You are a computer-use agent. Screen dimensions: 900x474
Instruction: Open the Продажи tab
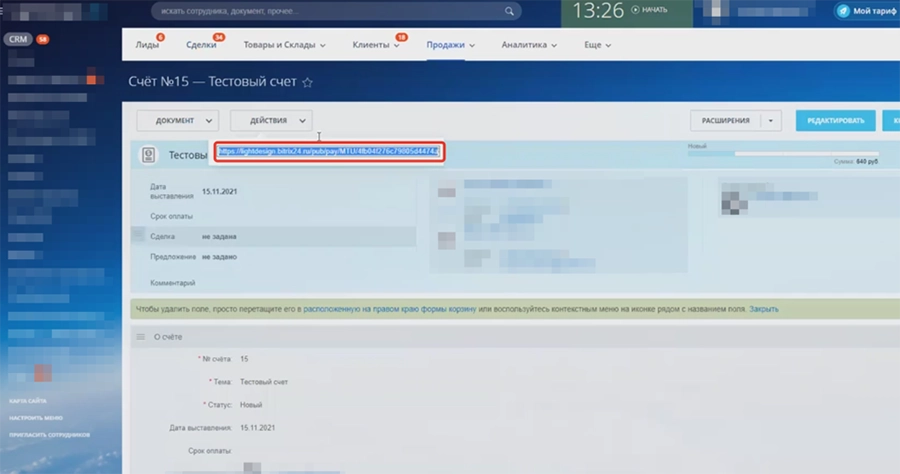pos(450,45)
